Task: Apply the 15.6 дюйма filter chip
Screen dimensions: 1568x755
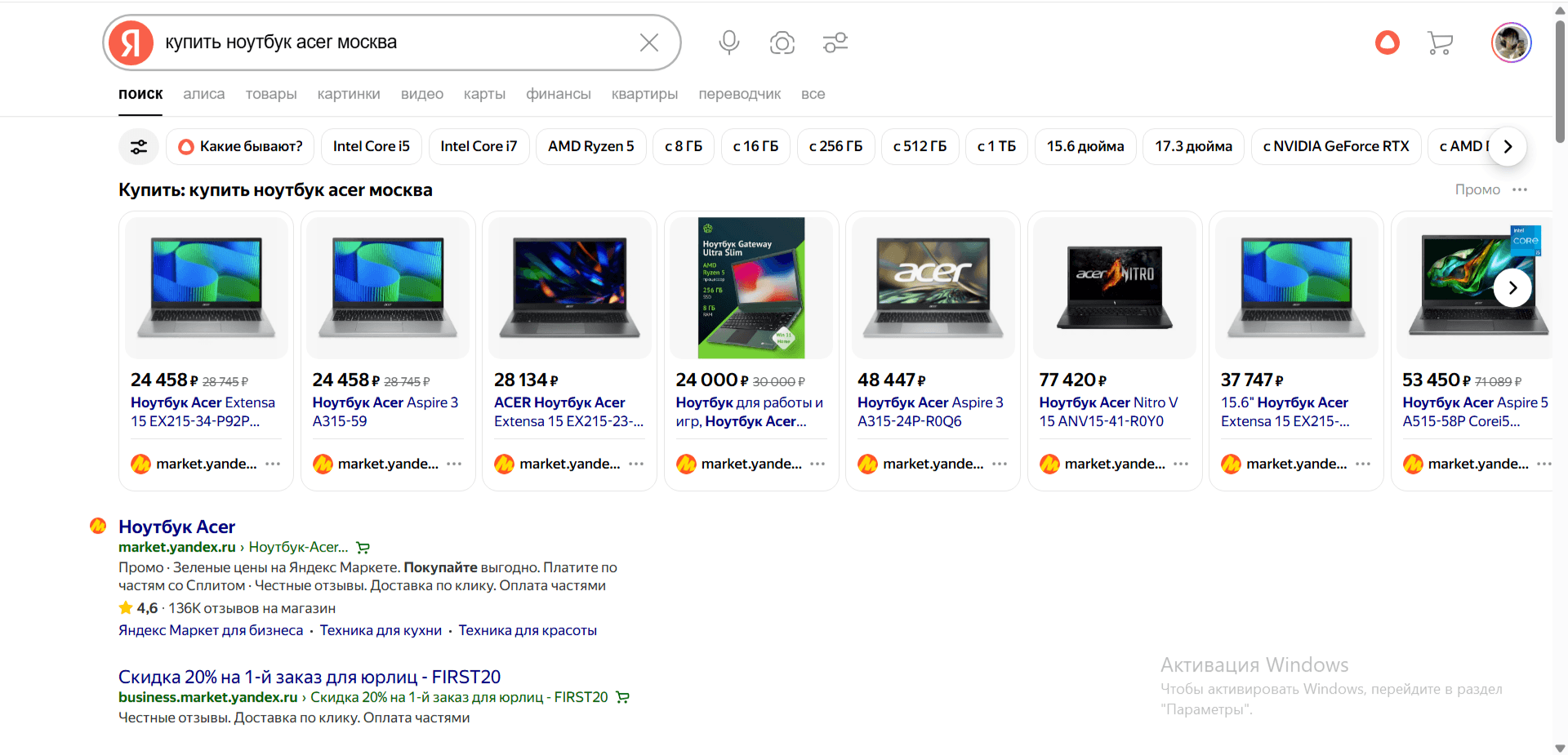Action: [x=1085, y=147]
